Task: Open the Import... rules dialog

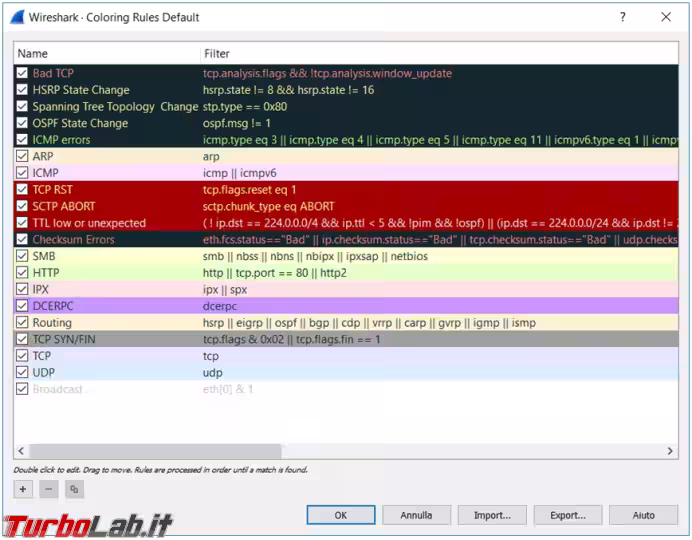Action: point(492,515)
